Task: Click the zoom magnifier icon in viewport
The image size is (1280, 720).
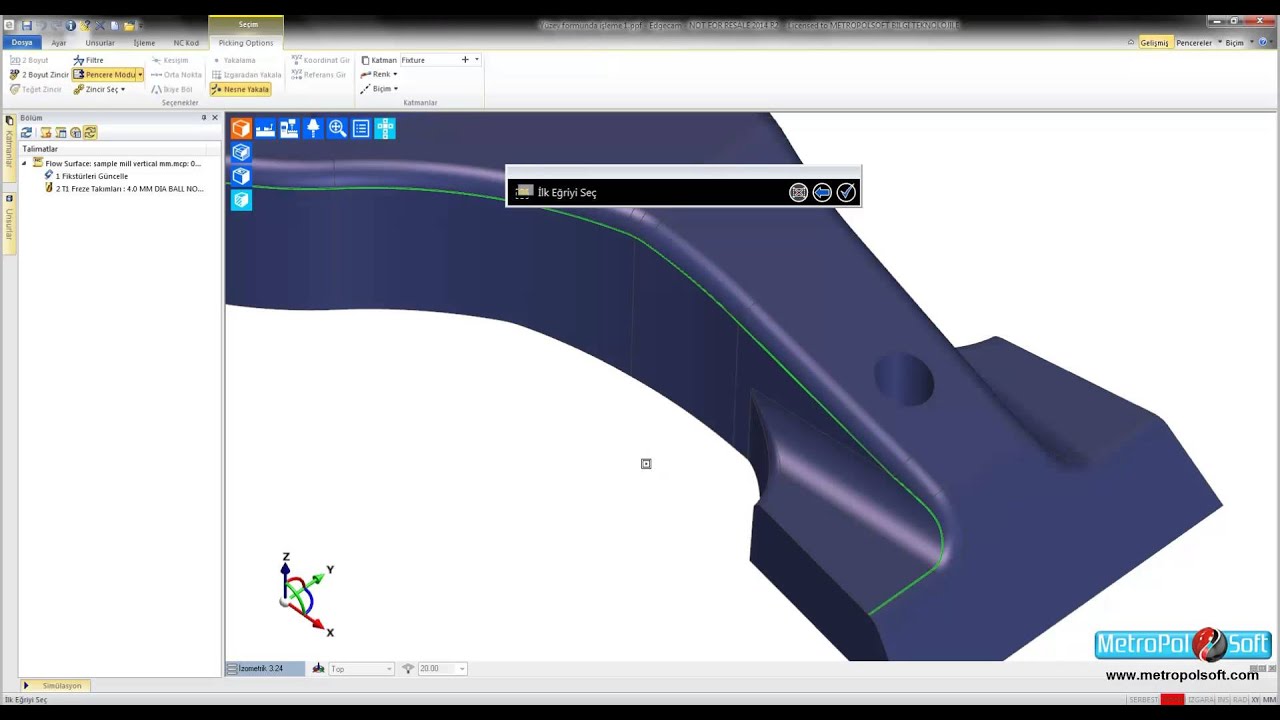Action: click(337, 128)
